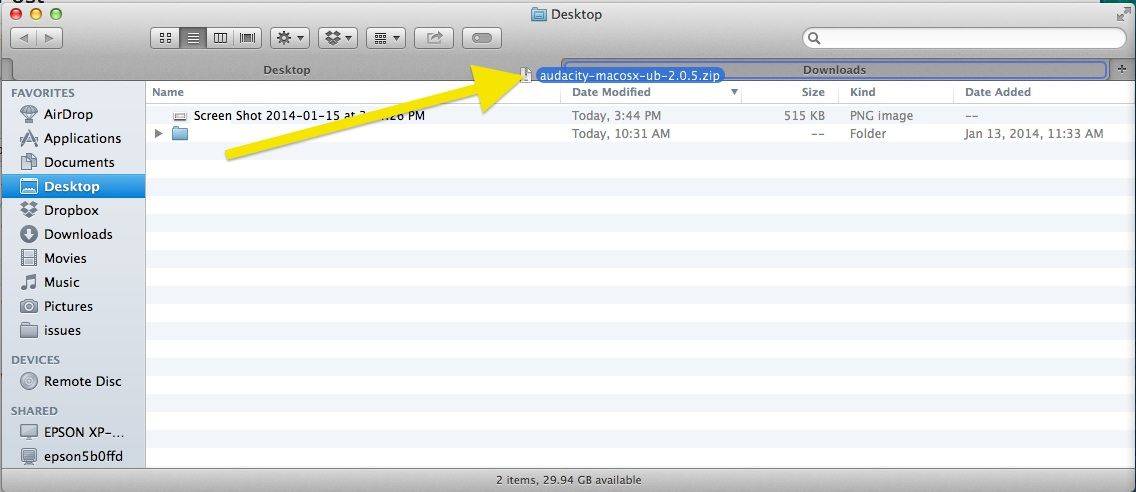Add a new tab with plus button
This screenshot has height=492, width=1136.
coord(1122,69)
